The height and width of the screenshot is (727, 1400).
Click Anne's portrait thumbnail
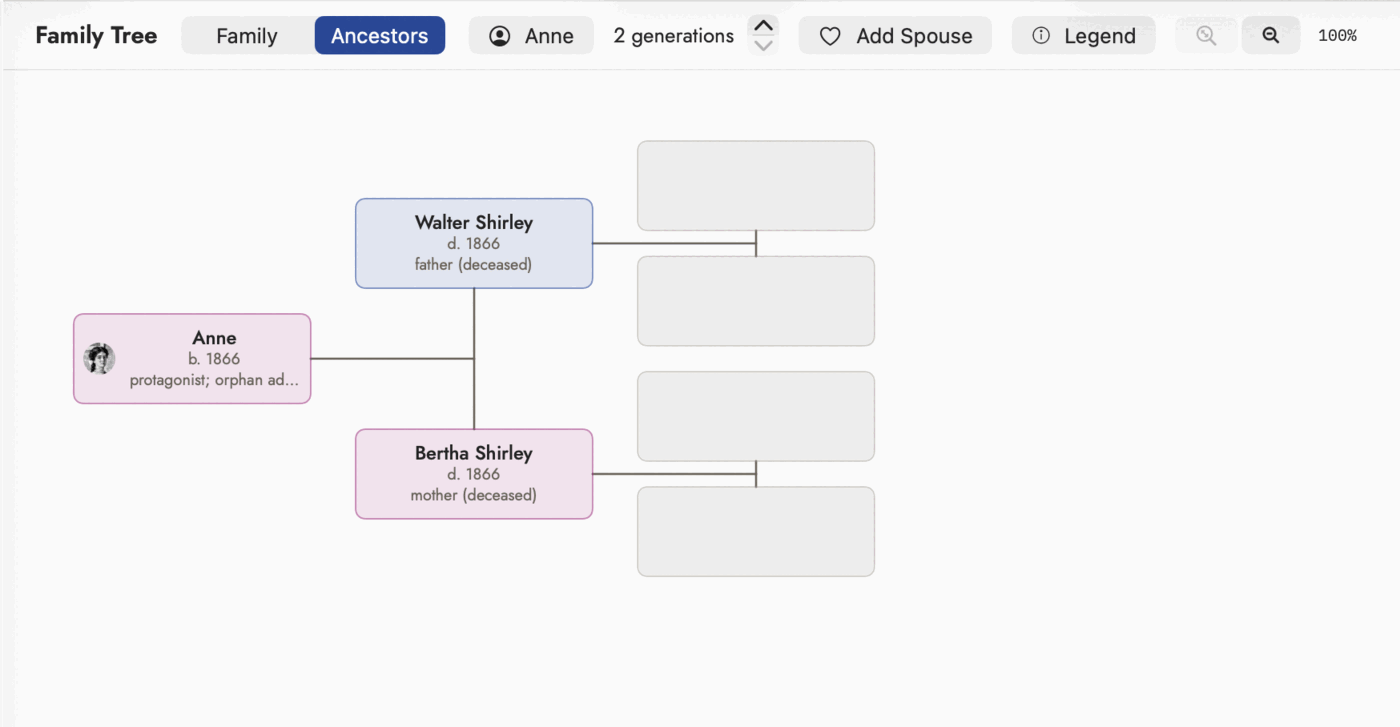(99, 358)
